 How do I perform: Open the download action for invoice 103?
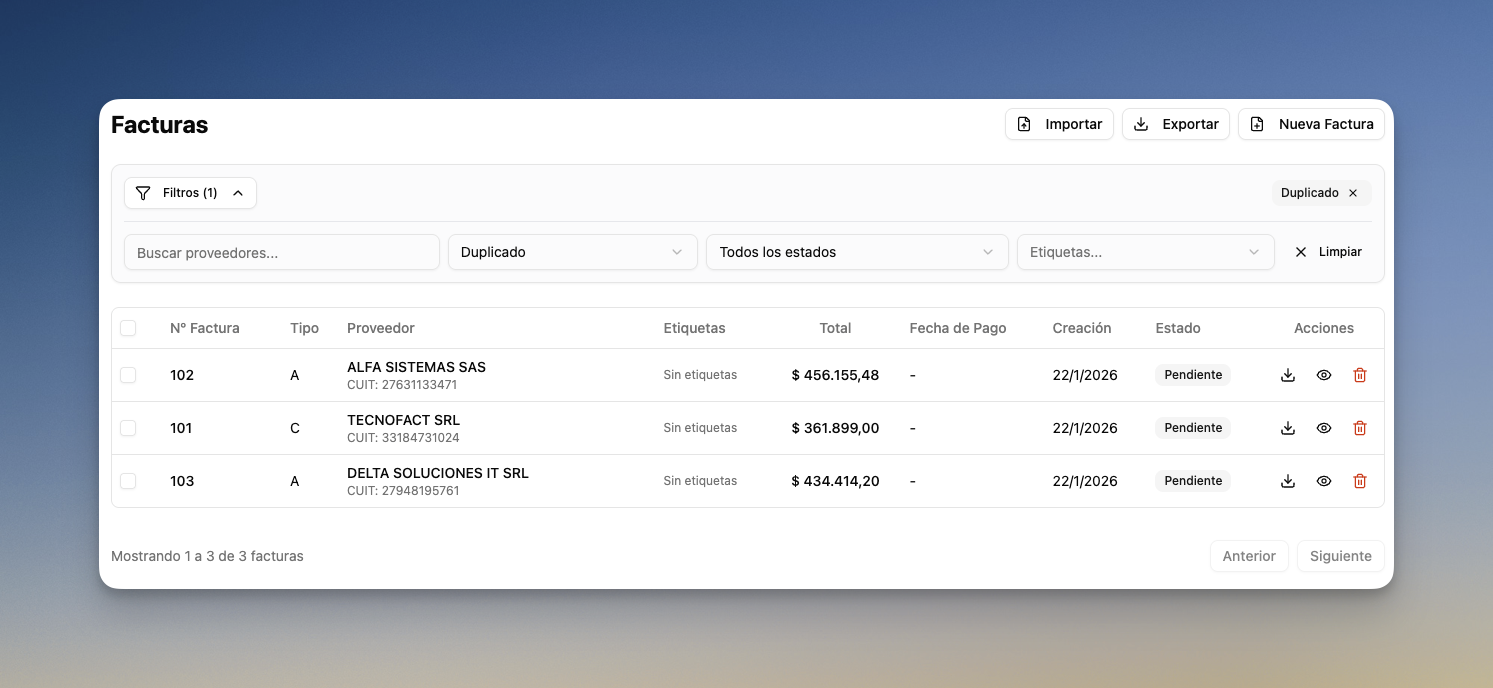point(1287,481)
